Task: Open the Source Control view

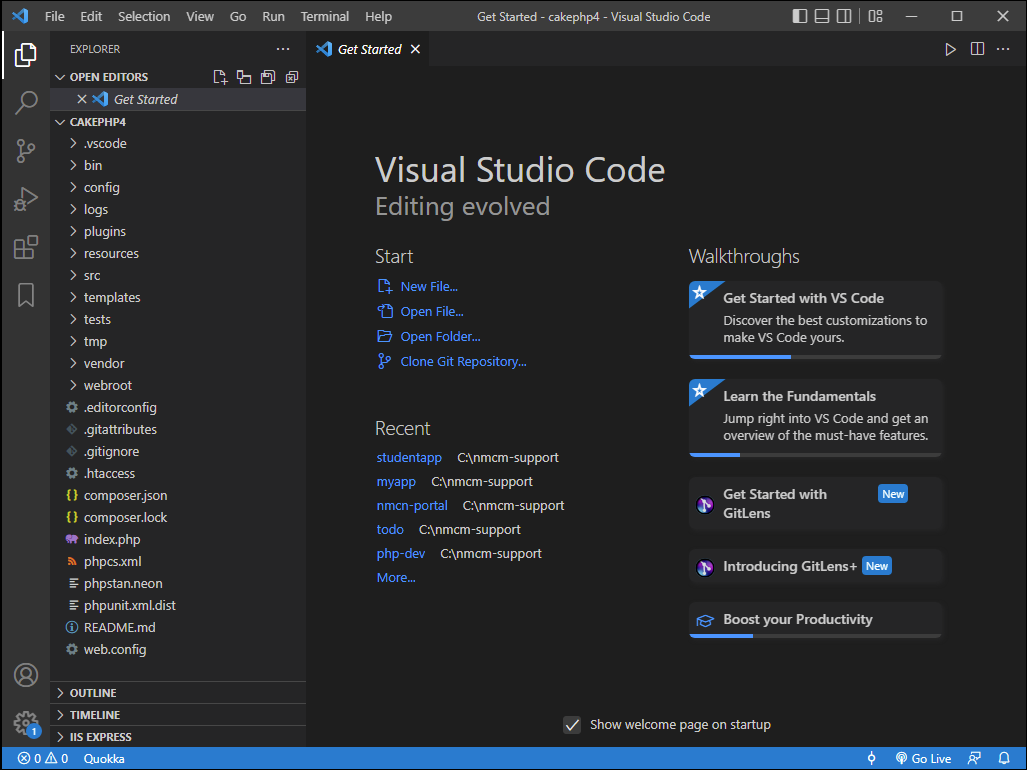Action: click(x=26, y=151)
